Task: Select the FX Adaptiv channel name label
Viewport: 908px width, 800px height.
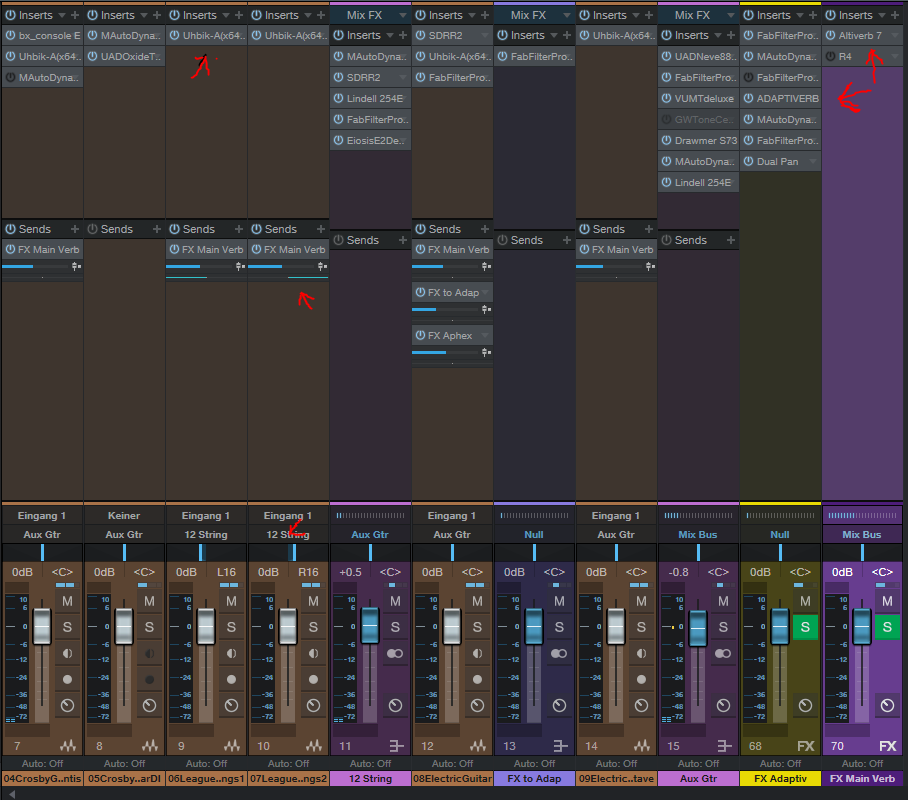Action: 780,779
